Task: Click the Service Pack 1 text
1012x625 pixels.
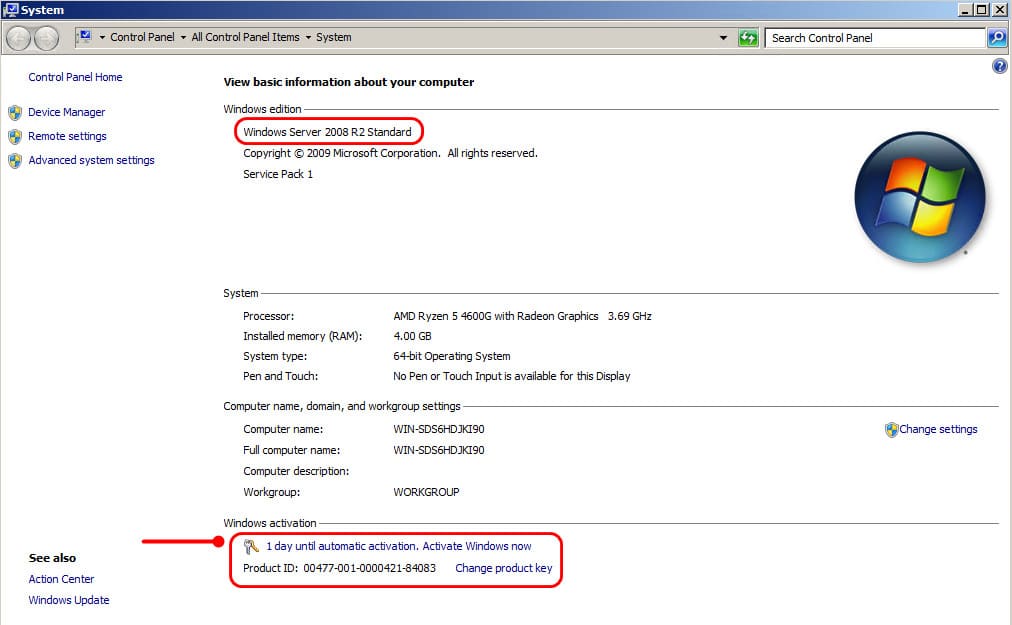Action: [278, 174]
